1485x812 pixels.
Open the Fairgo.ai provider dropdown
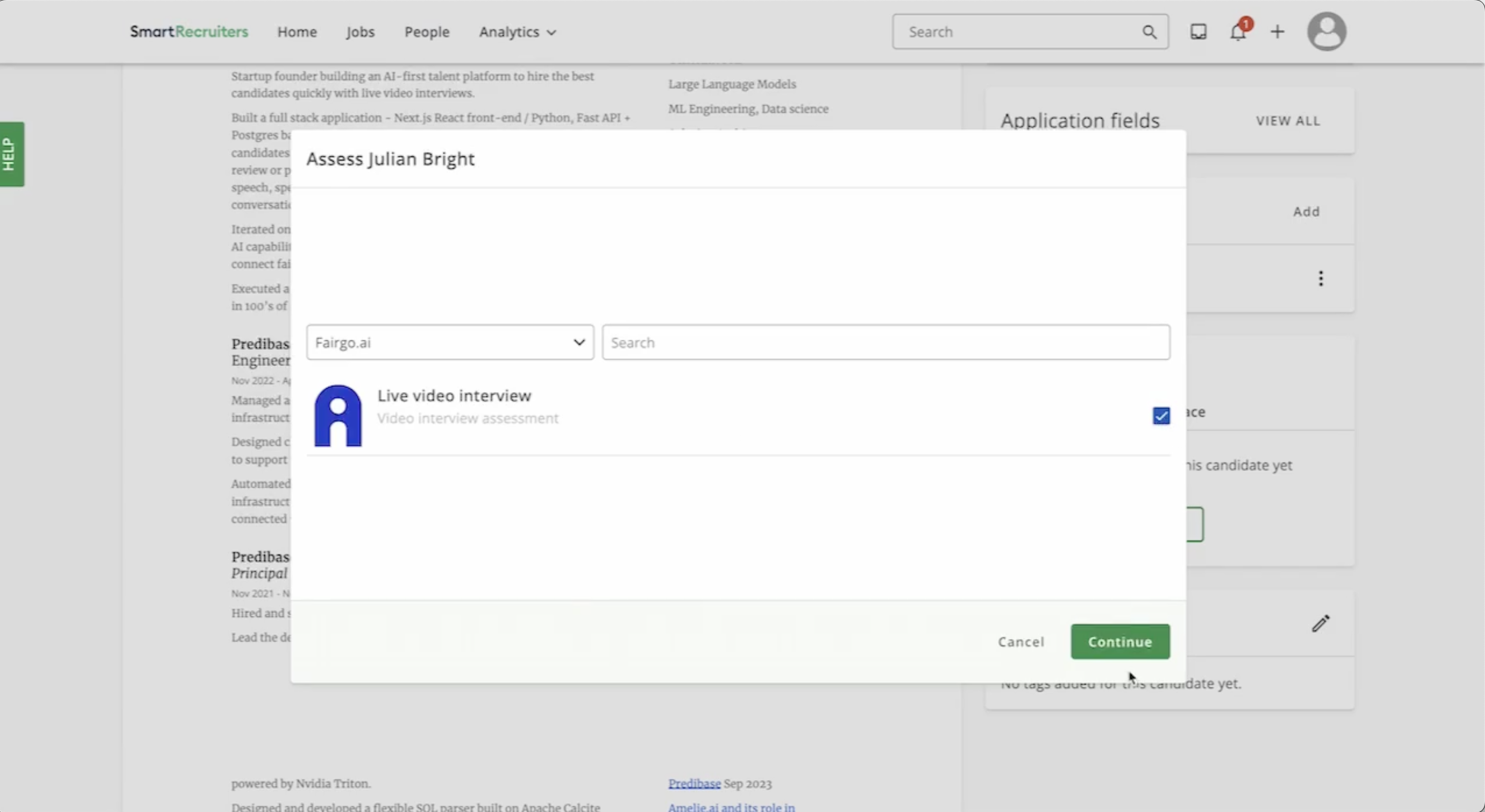coord(450,342)
